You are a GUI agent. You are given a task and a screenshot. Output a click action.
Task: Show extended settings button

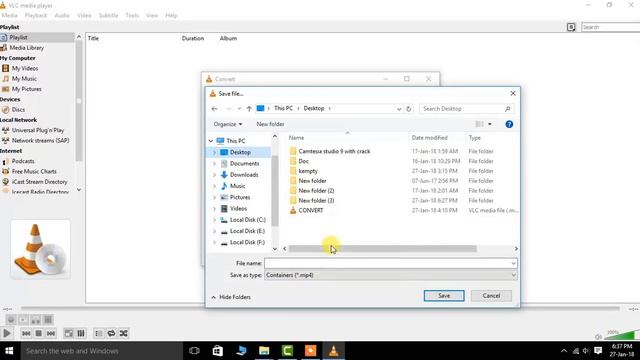pyautogui.click(x=81, y=333)
